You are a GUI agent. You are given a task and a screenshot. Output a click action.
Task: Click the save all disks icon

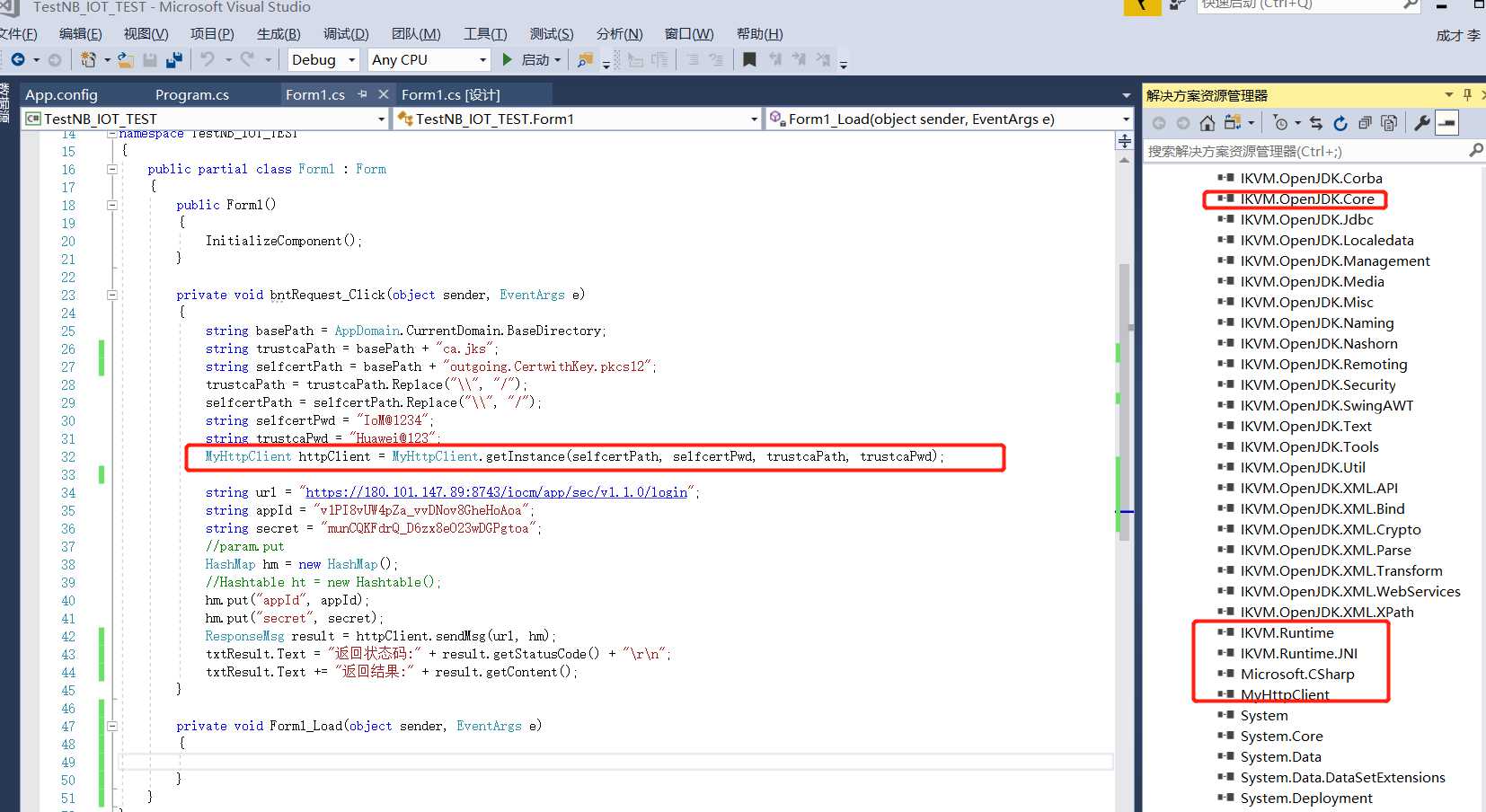(x=174, y=60)
